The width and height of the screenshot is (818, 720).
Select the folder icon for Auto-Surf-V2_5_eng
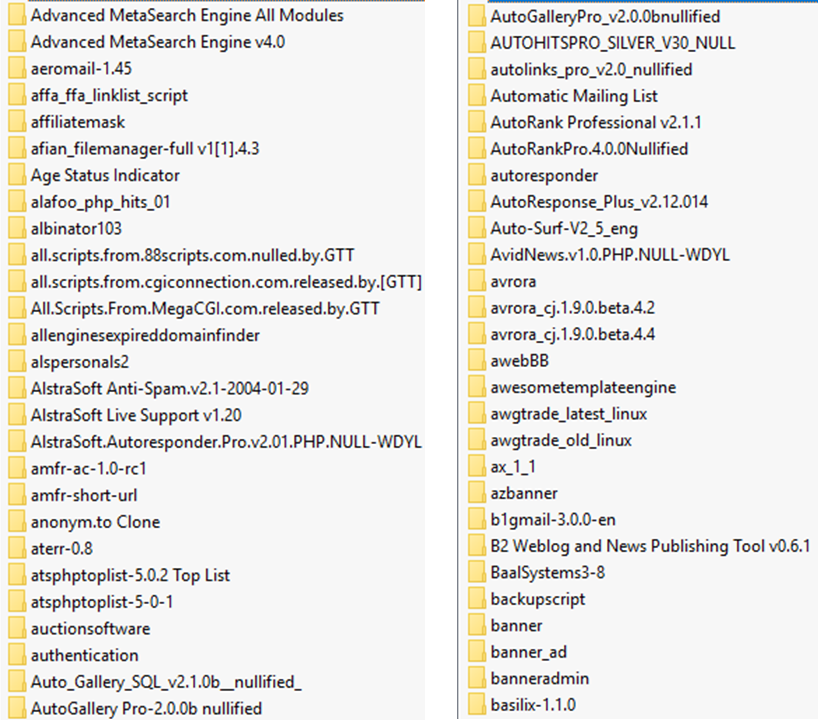pyautogui.click(x=476, y=228)
